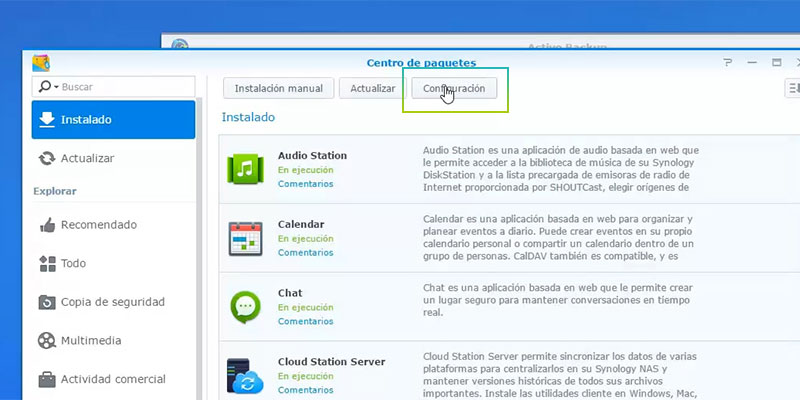The height and width of the screenshot is (400, 800).
Task: Open the Calendar package icon
Action: (245, 238)
